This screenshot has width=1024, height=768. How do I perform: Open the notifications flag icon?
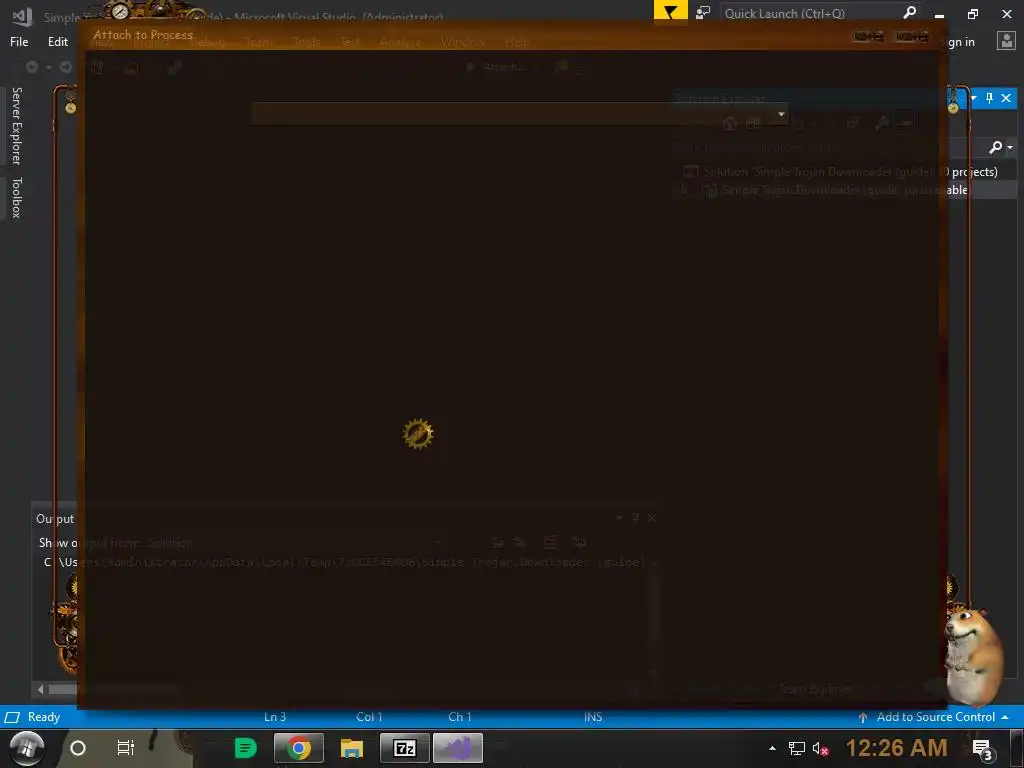point(671,12)
